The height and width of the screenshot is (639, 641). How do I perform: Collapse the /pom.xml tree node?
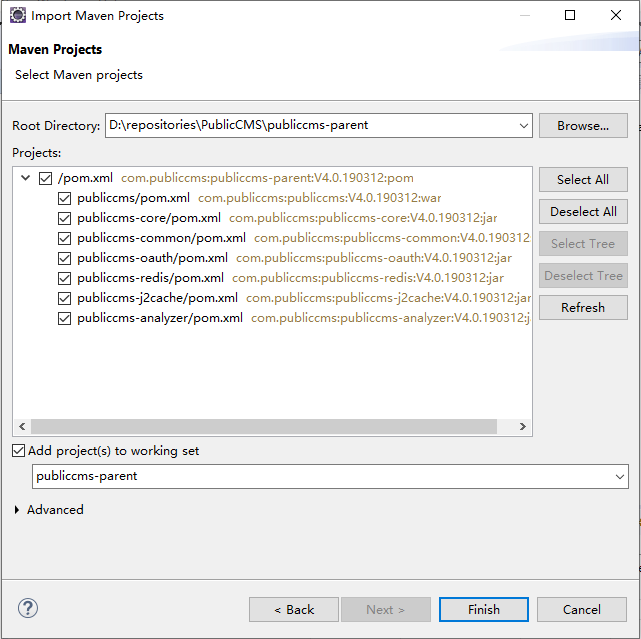point(25,178)
